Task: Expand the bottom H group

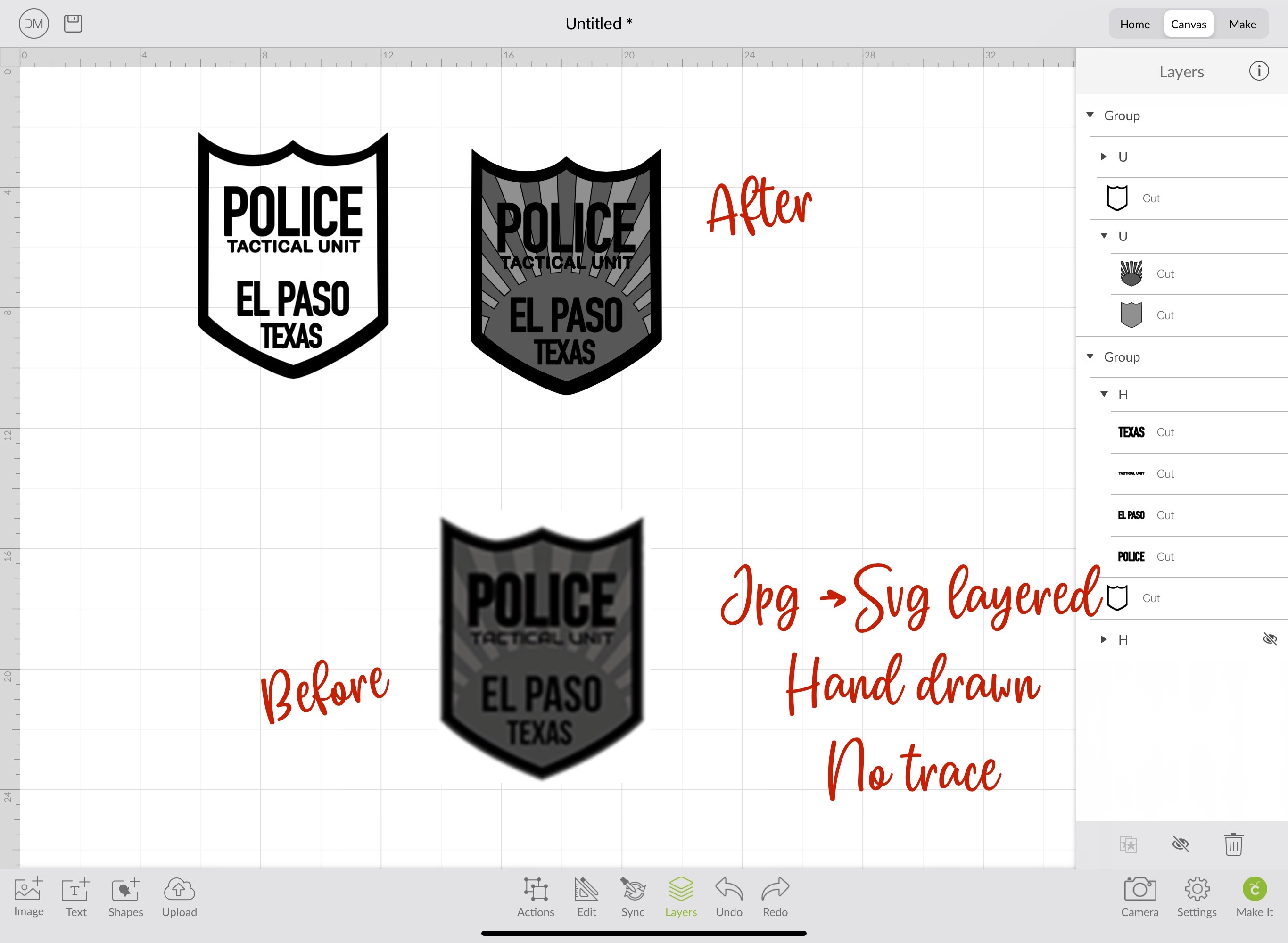Action: (x=1103, y=639)
